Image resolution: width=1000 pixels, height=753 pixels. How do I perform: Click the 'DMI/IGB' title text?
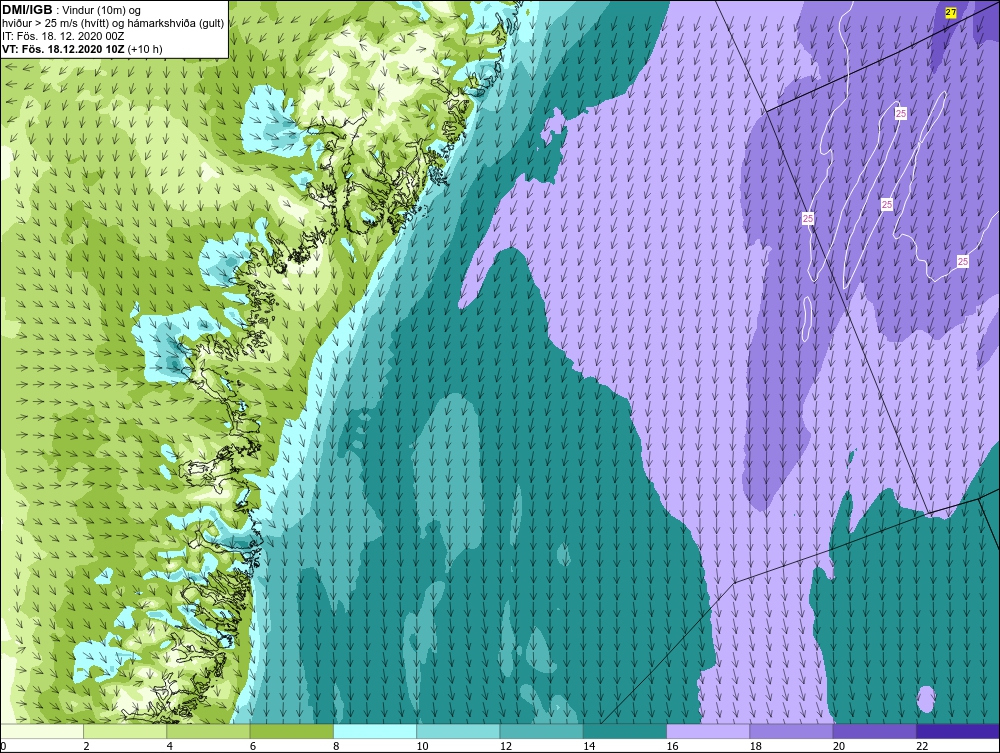coord(27,10)
